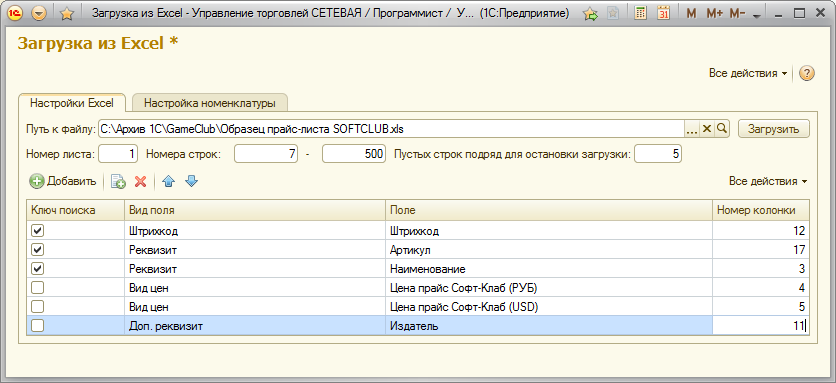Move row up with blue up arrow

[168, 182]
